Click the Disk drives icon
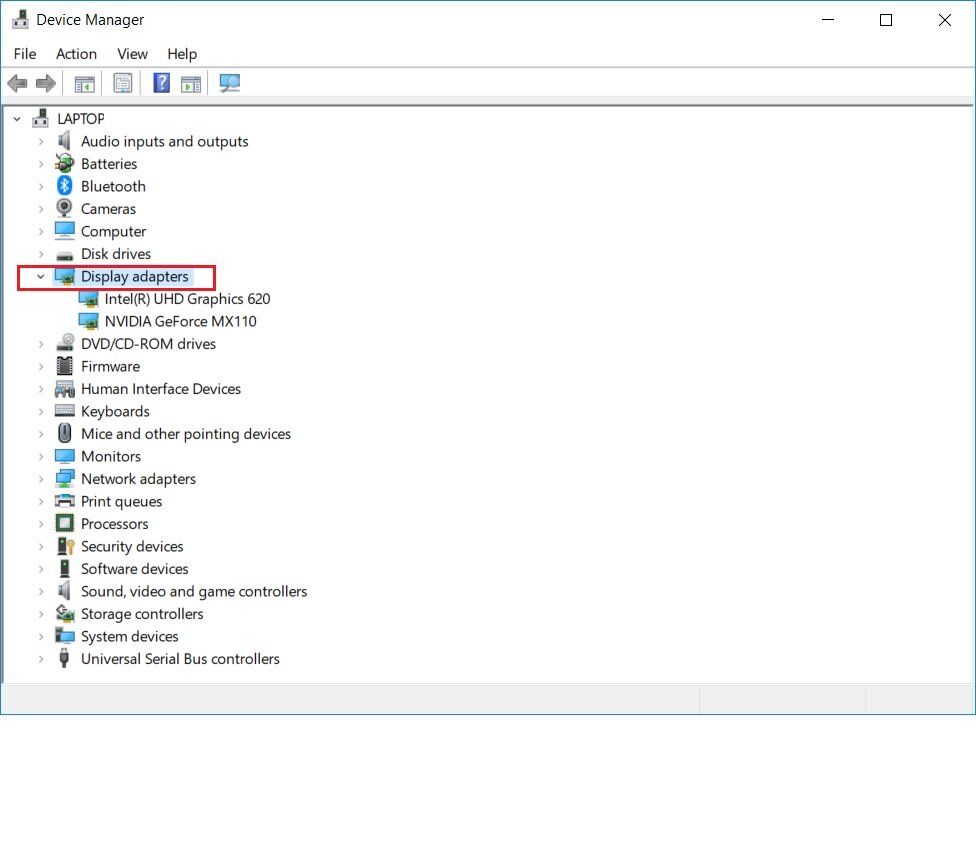 [64, 255]
